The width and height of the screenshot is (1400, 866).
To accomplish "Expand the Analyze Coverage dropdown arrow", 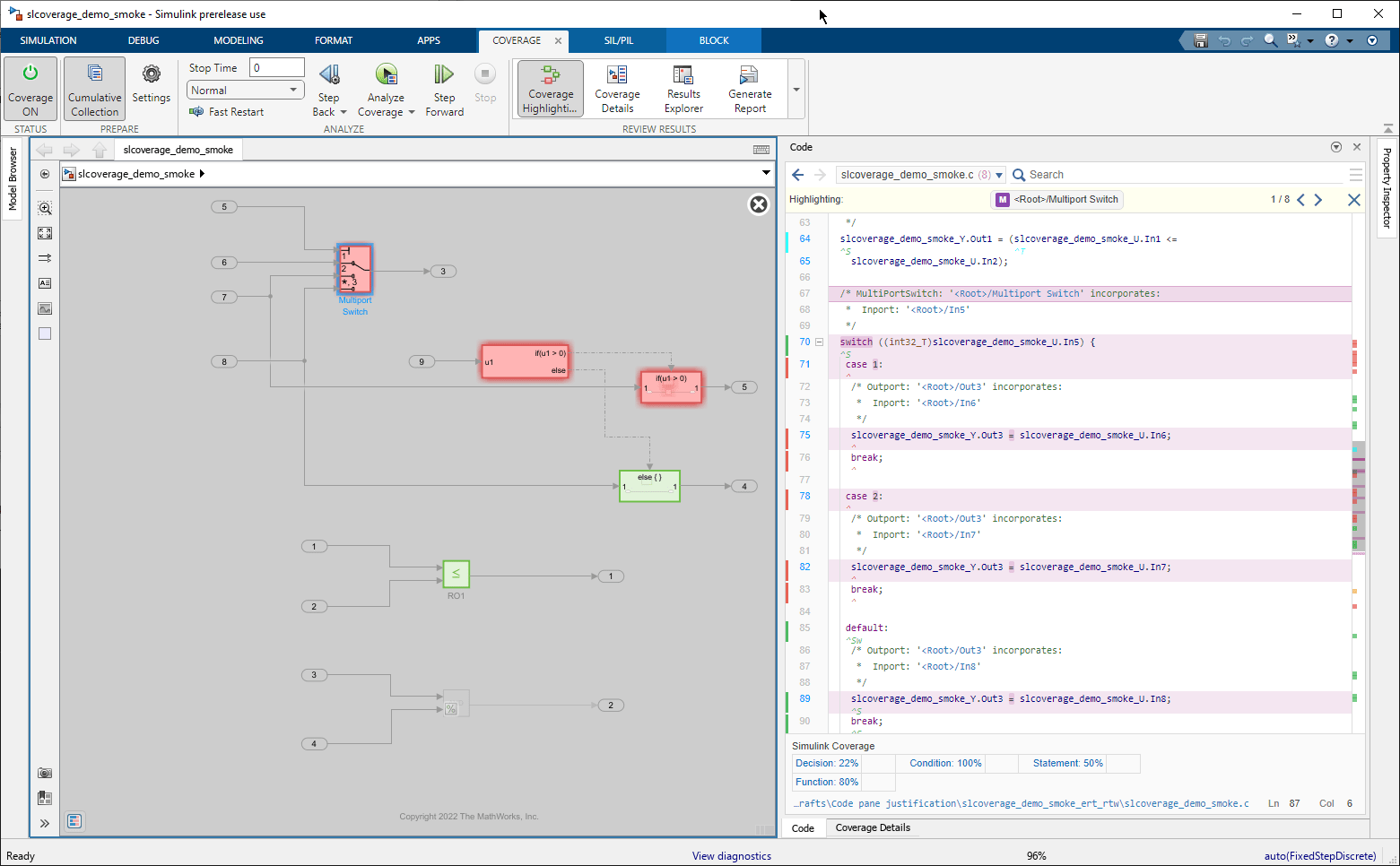I will (412, 112).
